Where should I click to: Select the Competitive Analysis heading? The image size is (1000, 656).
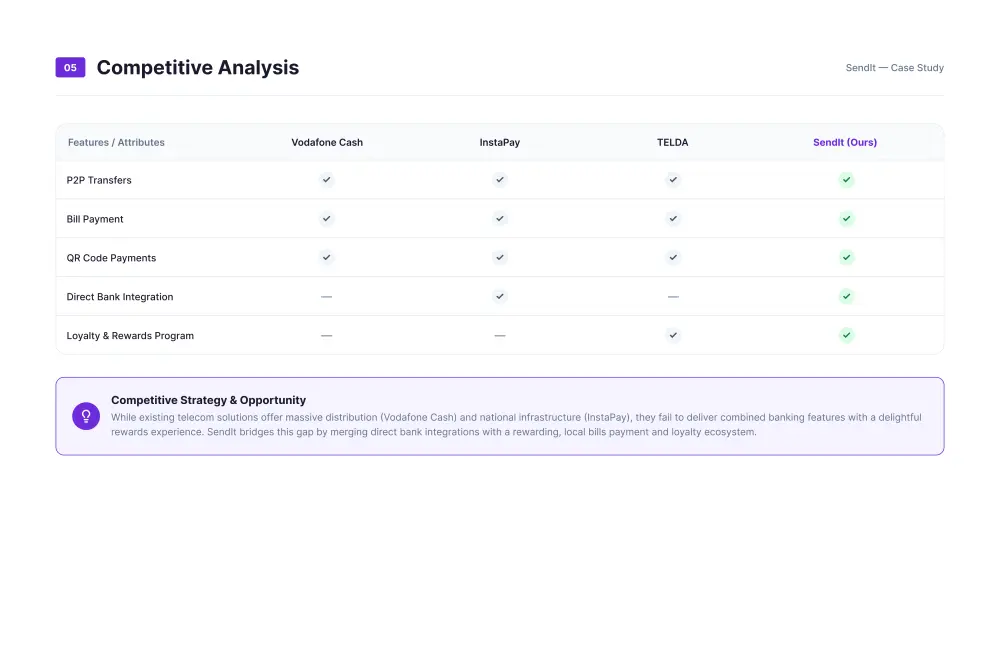coord(198,68)
